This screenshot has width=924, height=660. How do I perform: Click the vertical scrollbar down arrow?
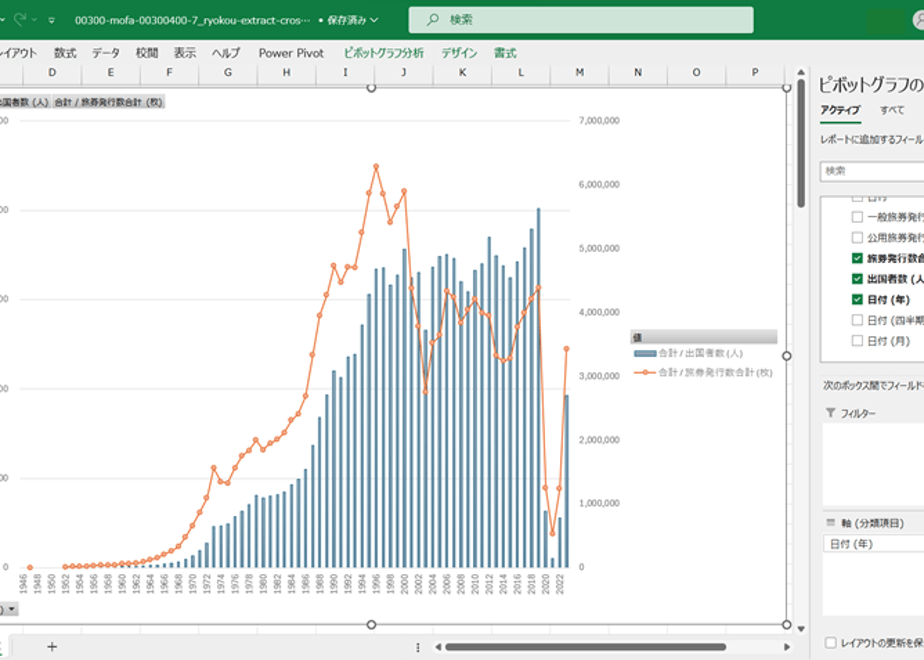pos(801,629)
